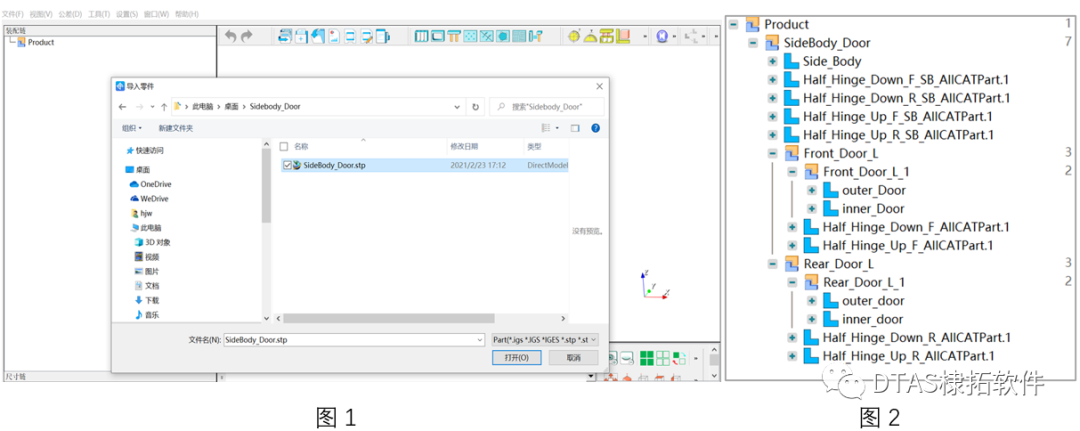
Task: Open the 视图(V) menu
Action: point(41,14)
